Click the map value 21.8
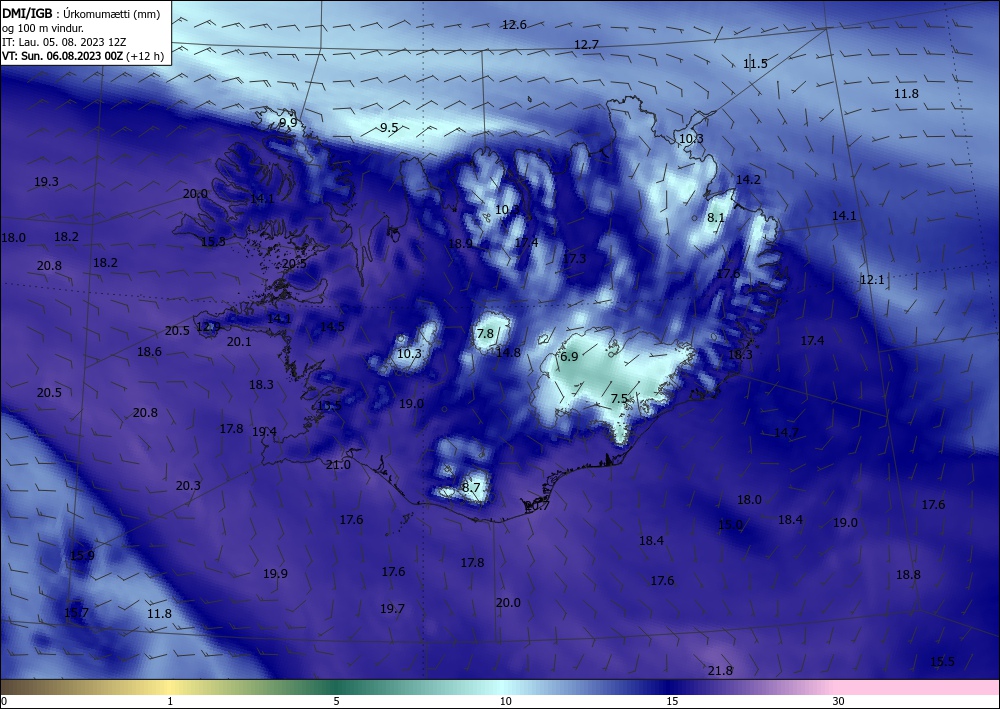 [720, 671]
